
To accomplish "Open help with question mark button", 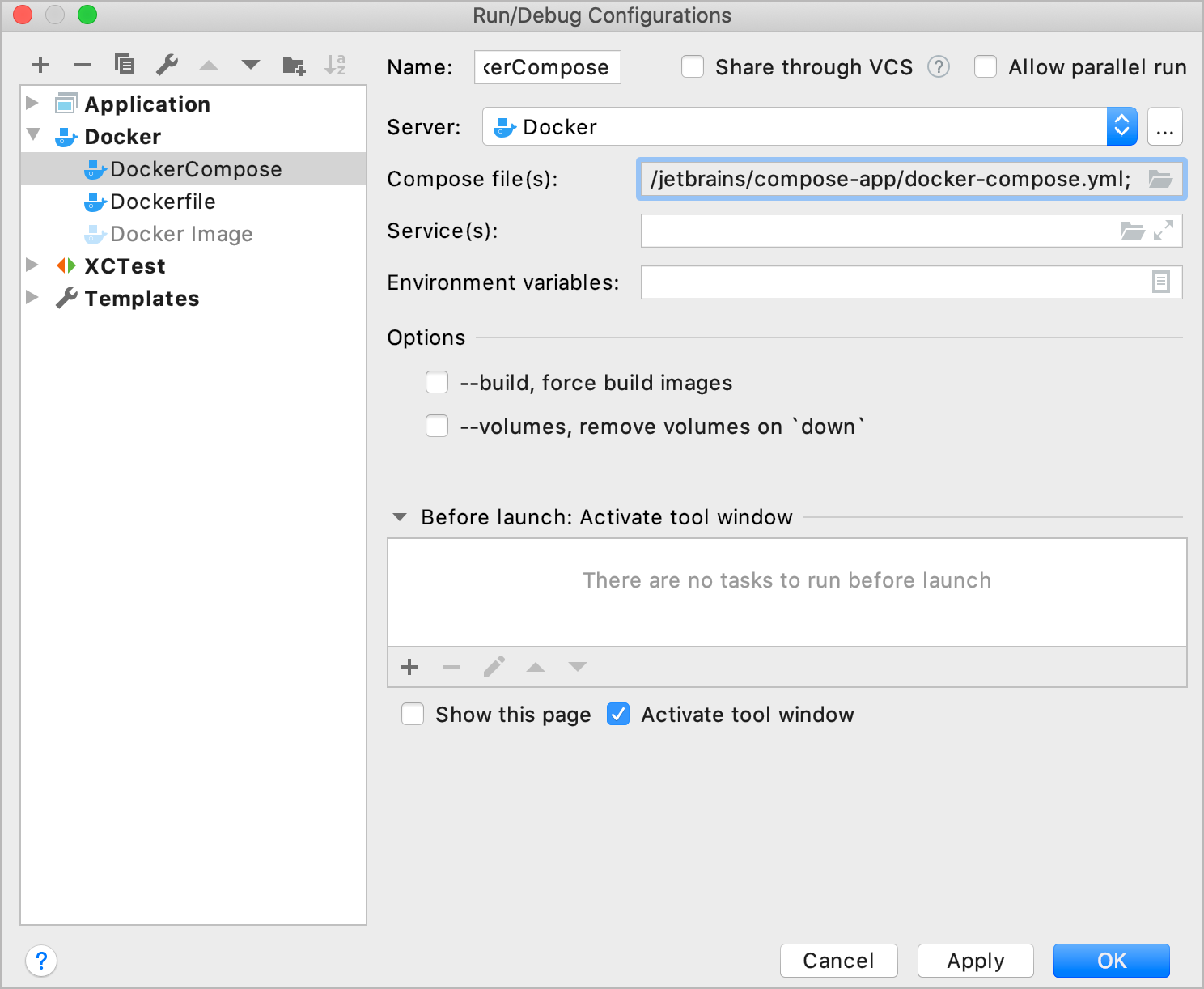I will pyautogui.click(x=41, y=961).
